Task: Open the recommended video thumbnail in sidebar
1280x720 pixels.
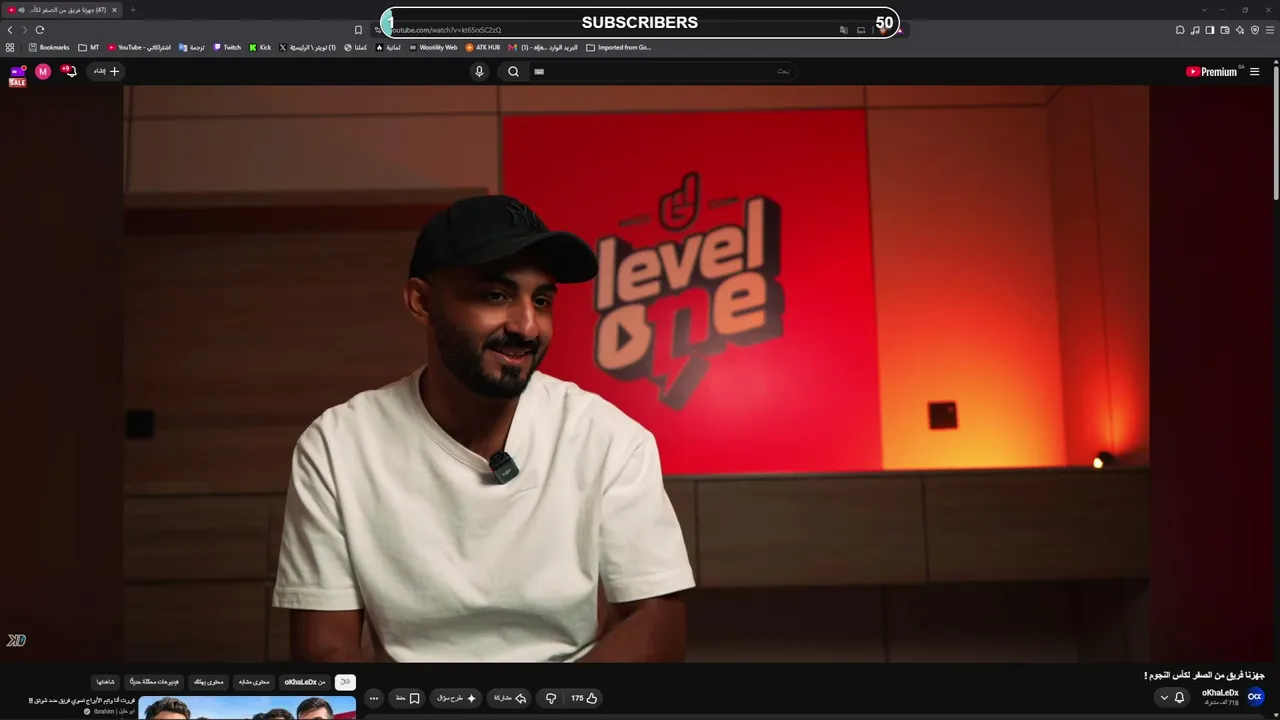Action: click(x=247, y=708)
